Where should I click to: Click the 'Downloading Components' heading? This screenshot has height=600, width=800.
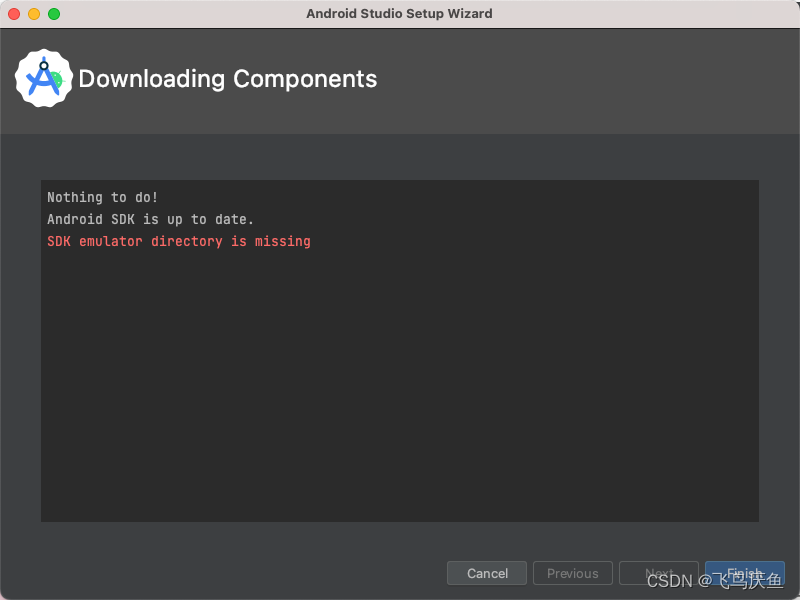coord(228,79)
